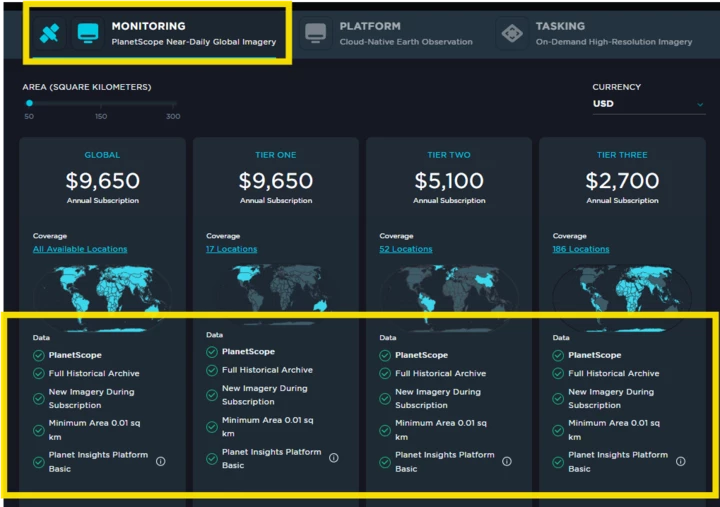Click the diamond target icon beside Tasking
This screenshot has height=507, width=720.
point(512,33)
